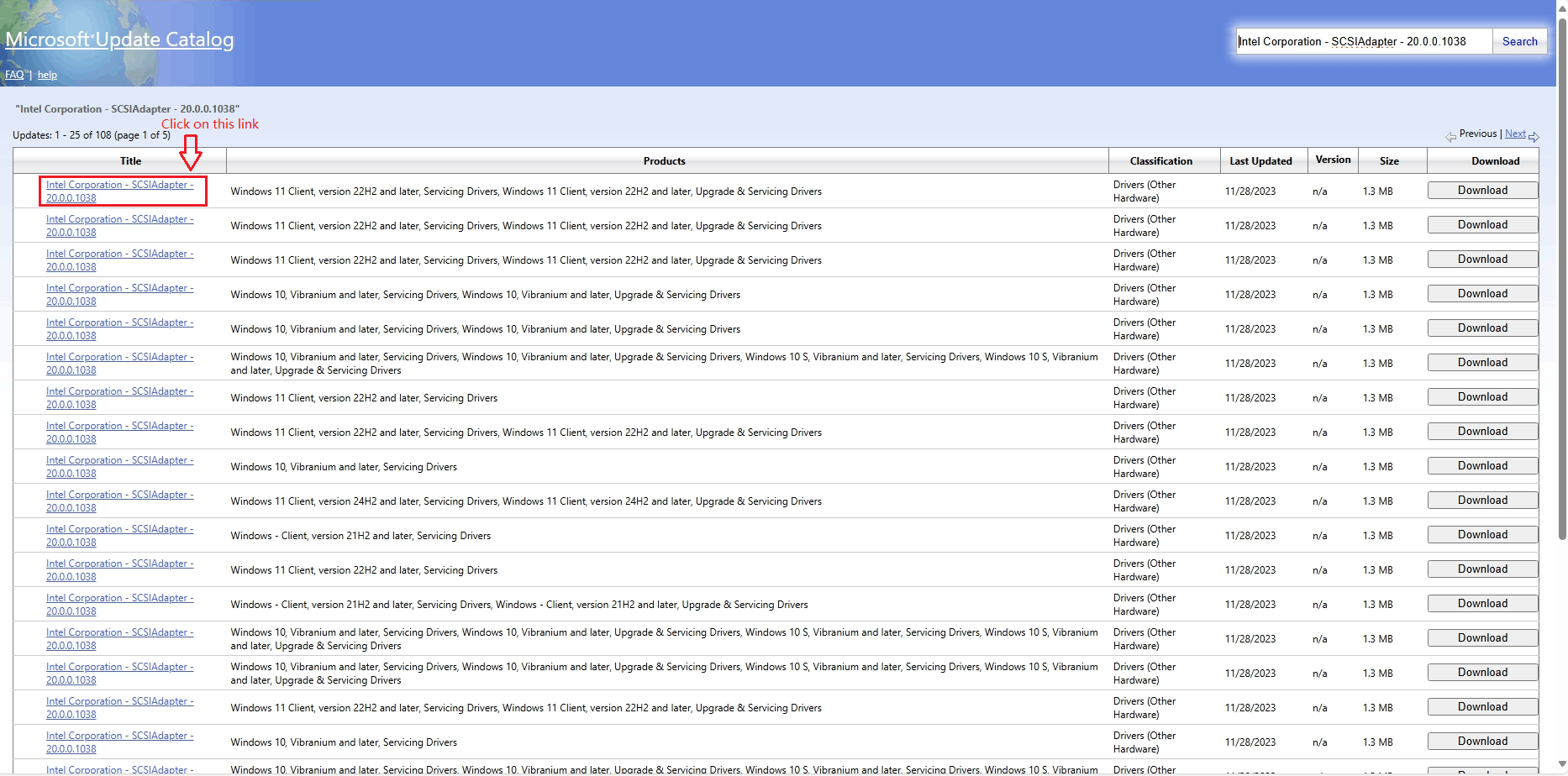Sort by the Size column header

(x=1389, y=161)
